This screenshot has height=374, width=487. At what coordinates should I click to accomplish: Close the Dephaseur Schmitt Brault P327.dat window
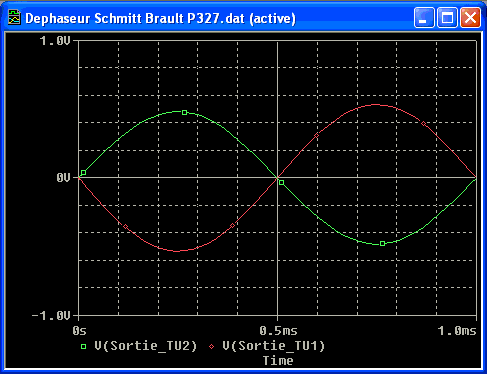(470, 17)
